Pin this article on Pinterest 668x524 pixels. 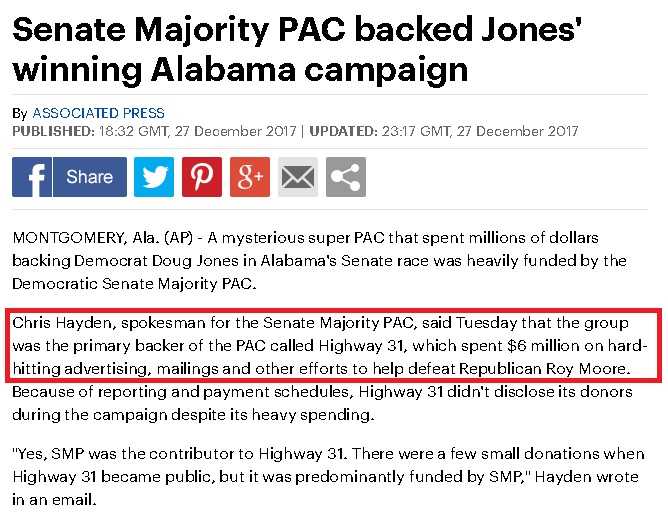pos(201,177)
